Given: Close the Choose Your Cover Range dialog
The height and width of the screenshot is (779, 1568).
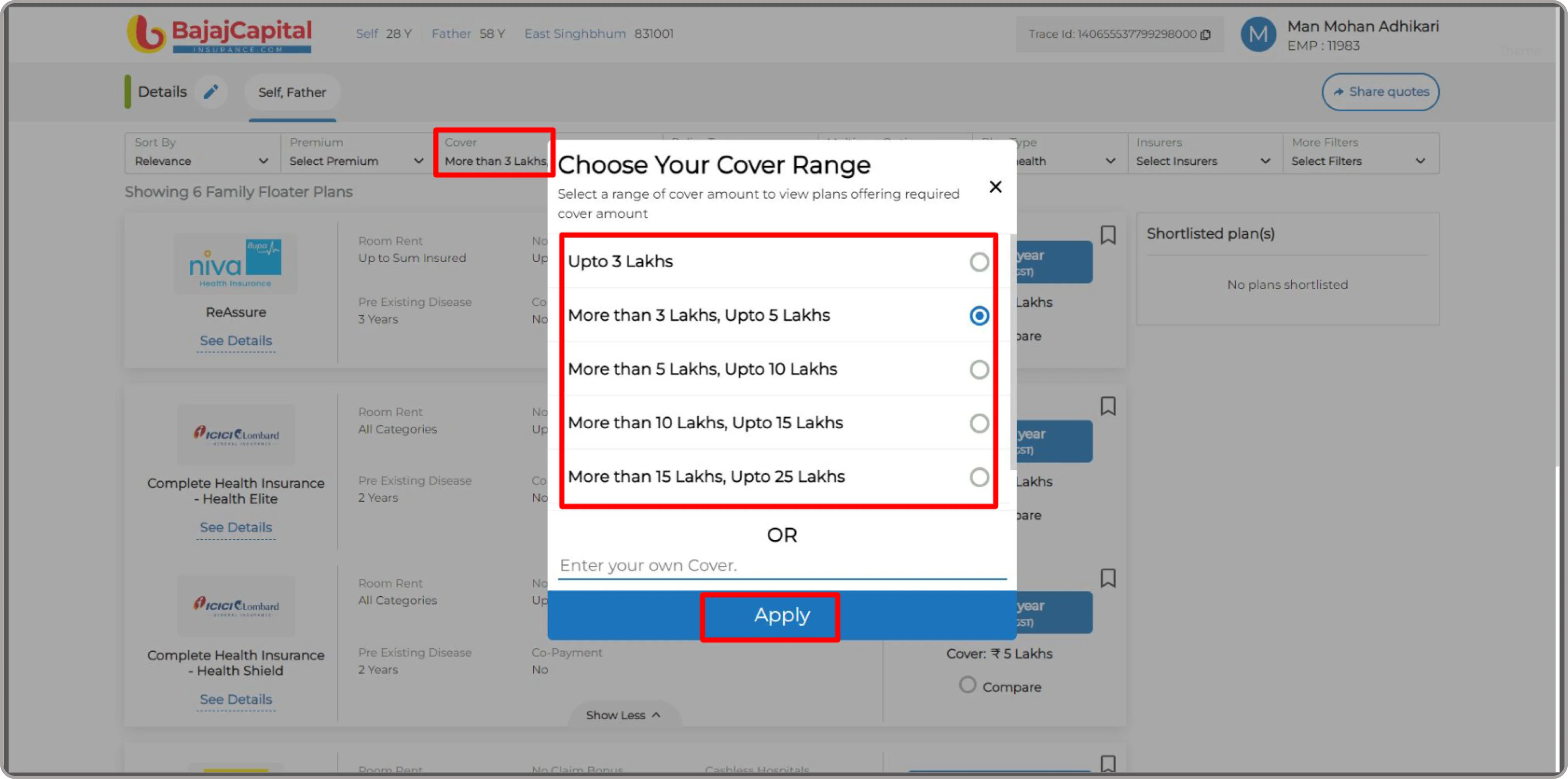Looking at the screenshot, I should (x=995, y=186).
